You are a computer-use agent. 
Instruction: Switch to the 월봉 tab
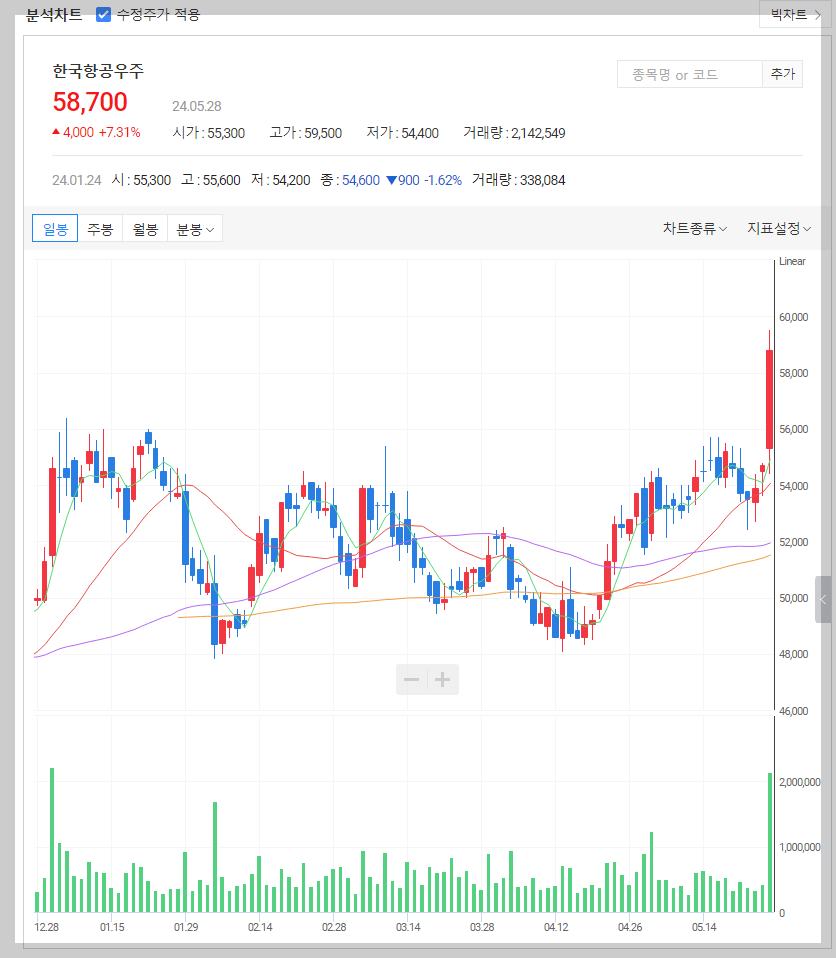145,229
